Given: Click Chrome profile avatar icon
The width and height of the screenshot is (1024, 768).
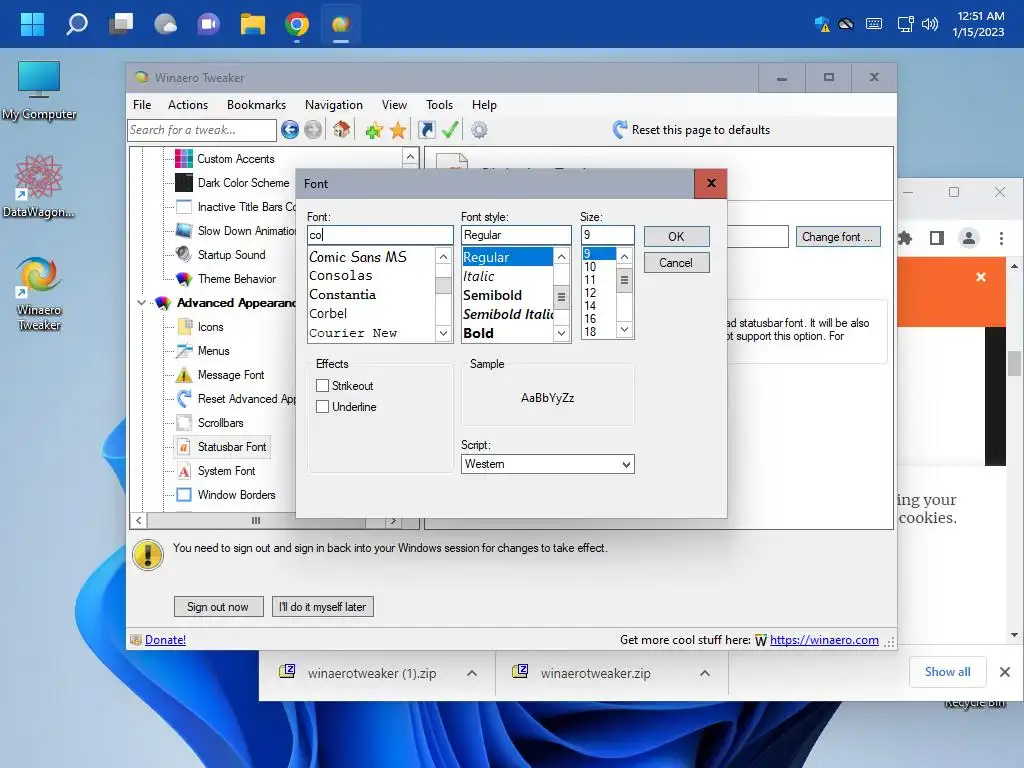Looking at the screenshot, I should click(x=969, y=238).
